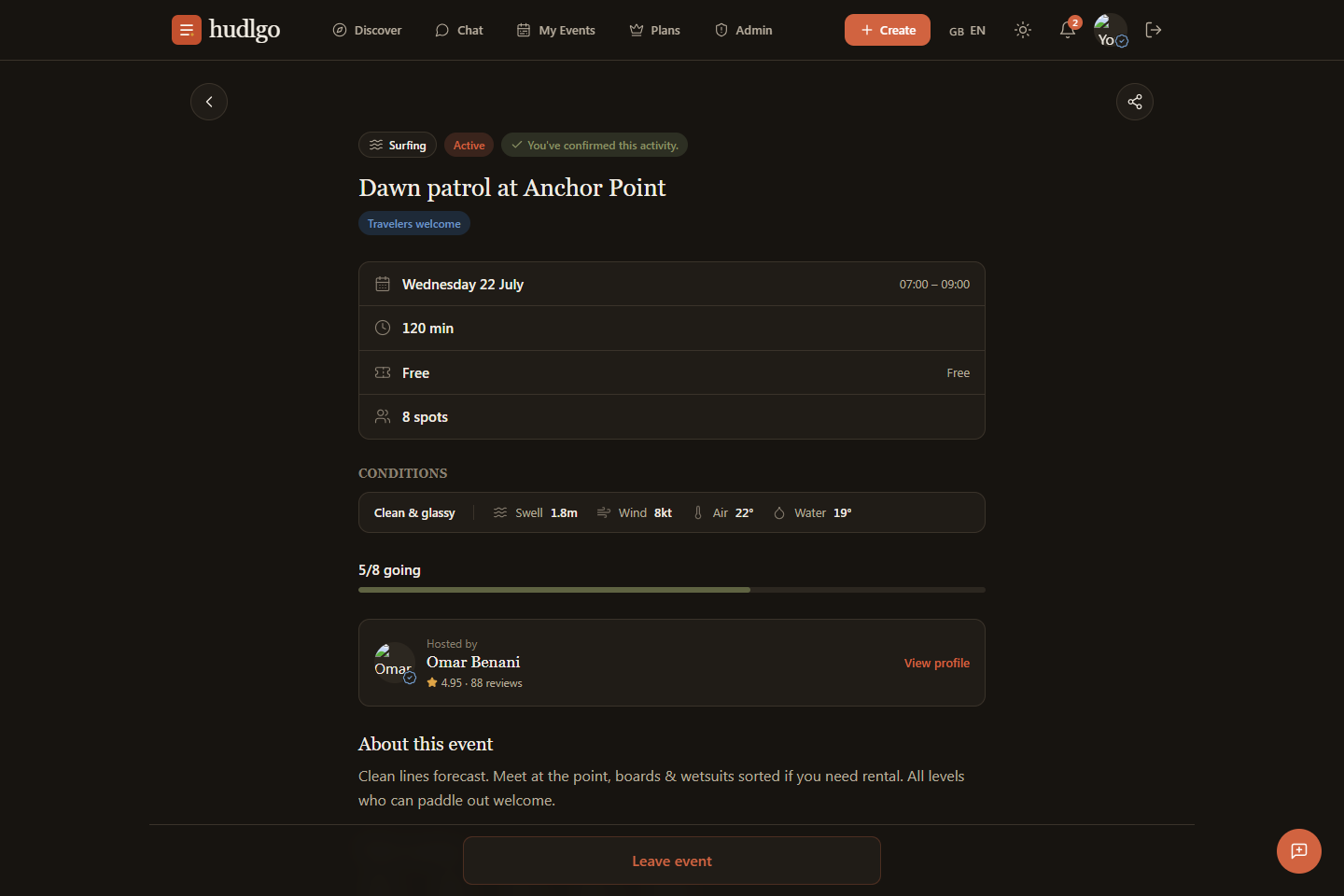
Task: Click the Dawn patrol at Anchor Point title
Action: (x=512, y=188)
